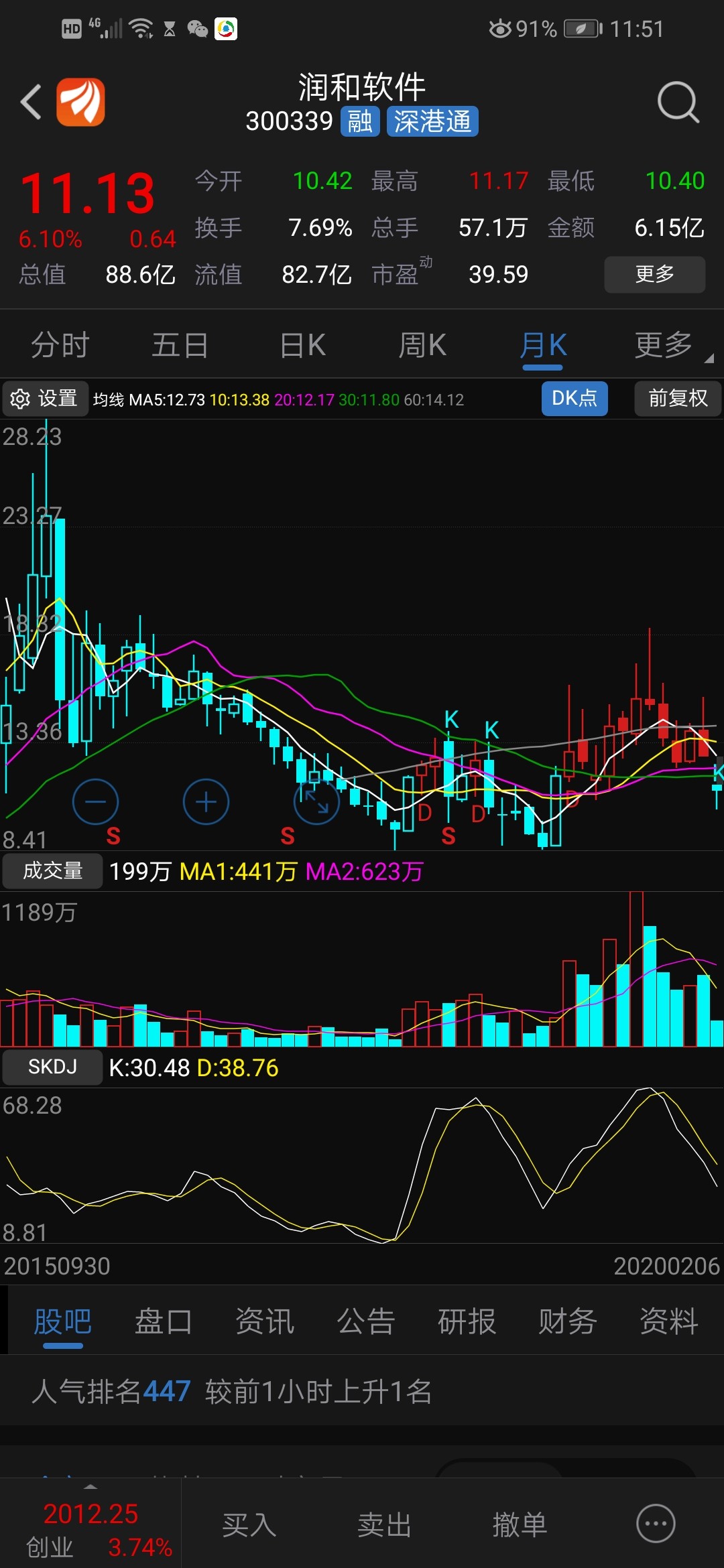Viewport: 724px width, 1568px height.
Task: Tap the WeChat status bar icon
Action: coord(197,29)
